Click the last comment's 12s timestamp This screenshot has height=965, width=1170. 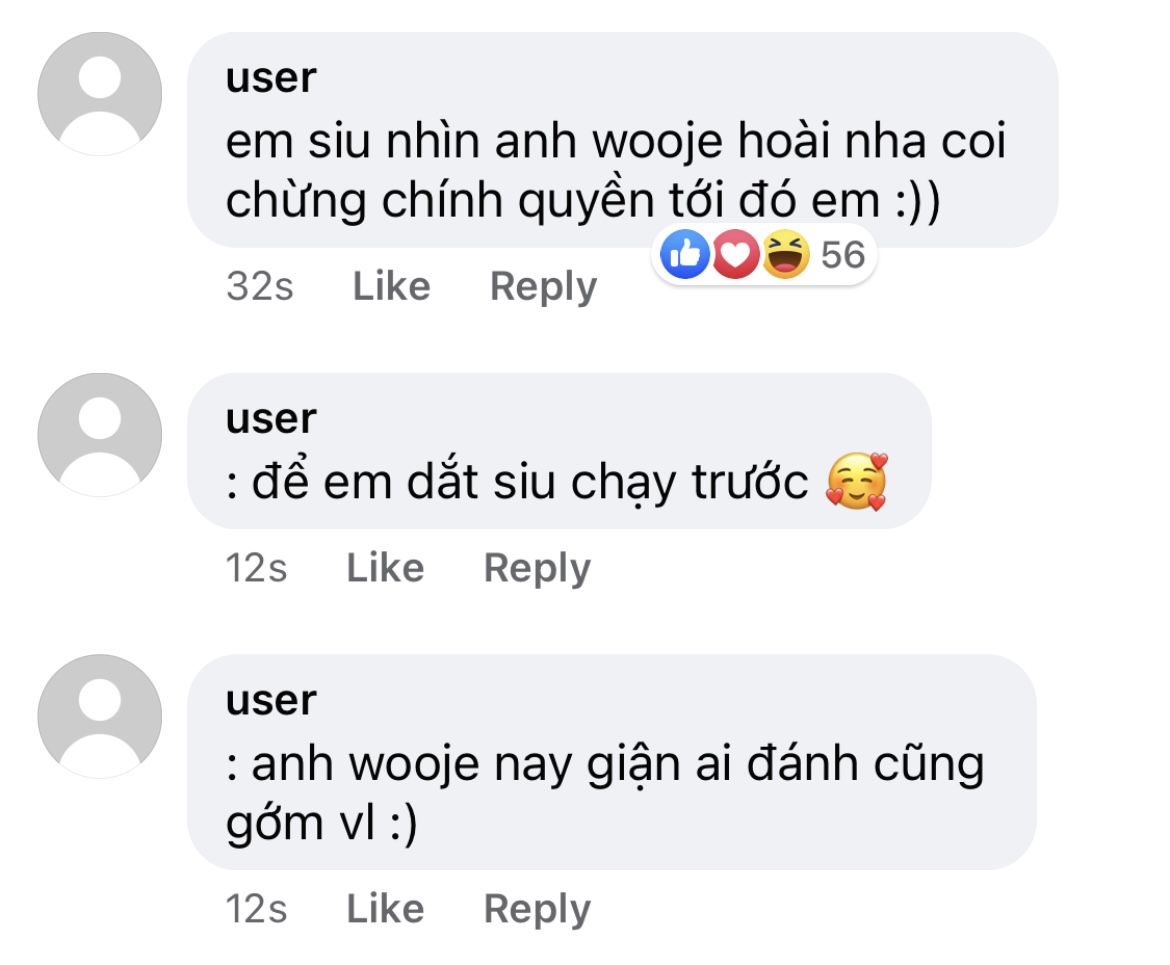pos(256,908)
